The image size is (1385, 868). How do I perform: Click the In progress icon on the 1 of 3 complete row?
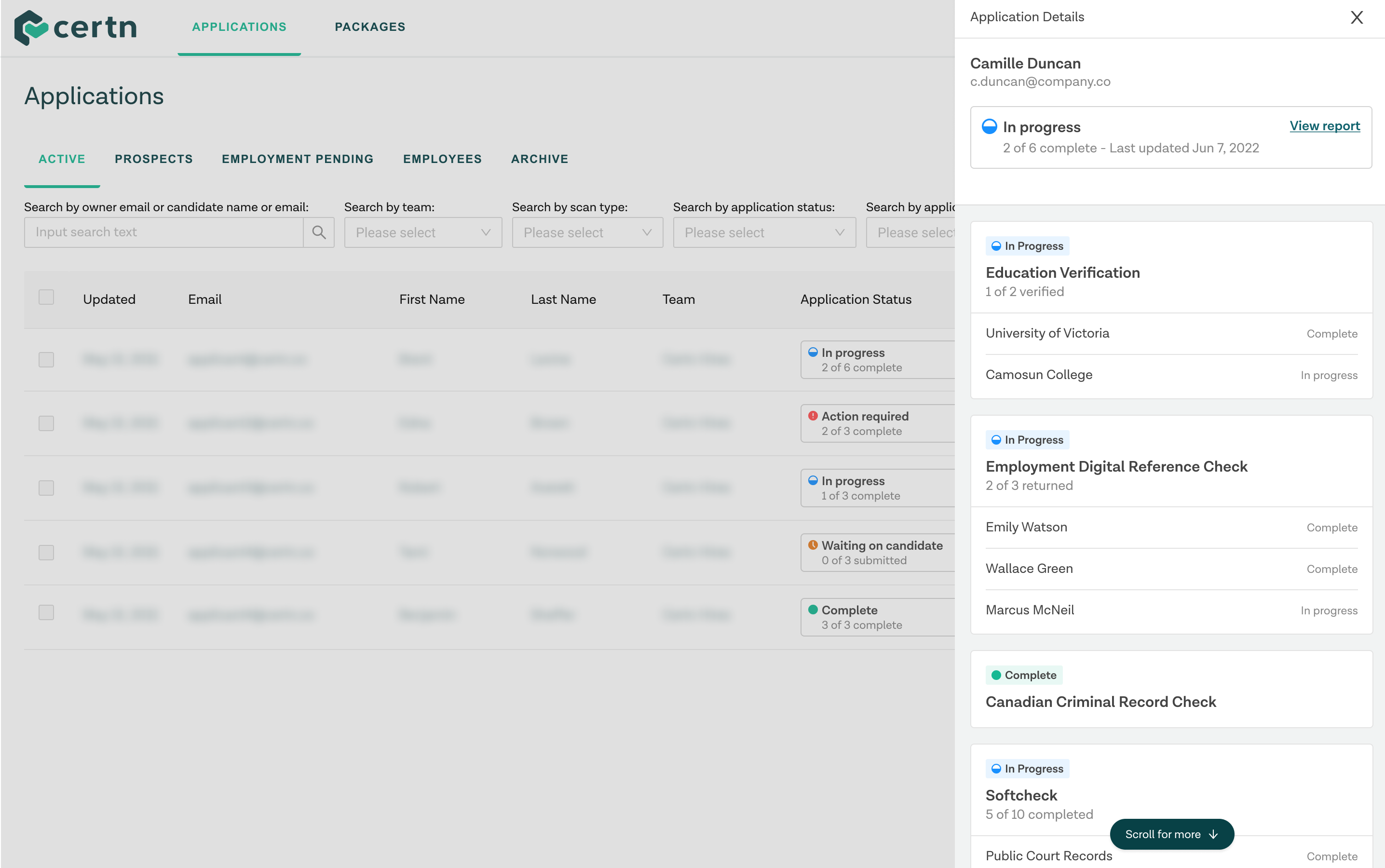coord(813,480)
